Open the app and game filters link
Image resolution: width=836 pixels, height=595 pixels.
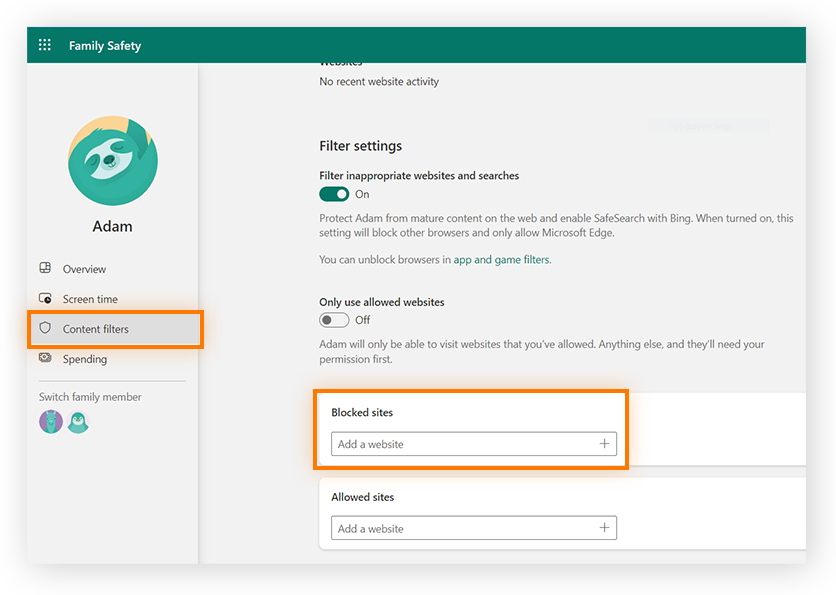[501, 260]
